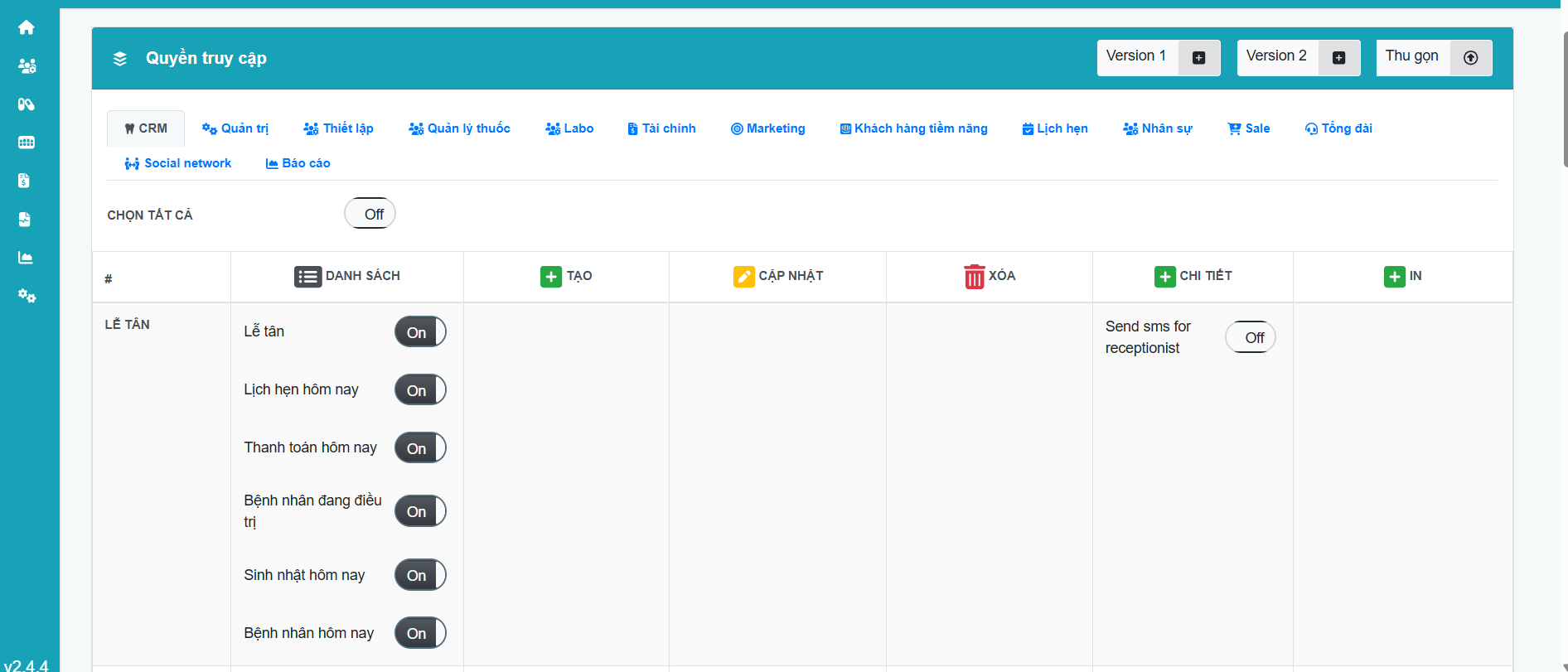The width and height of the screenshot is (1568, 672).
Task: Click the invoice dollar sidebar icon
Action: (25, 181)
